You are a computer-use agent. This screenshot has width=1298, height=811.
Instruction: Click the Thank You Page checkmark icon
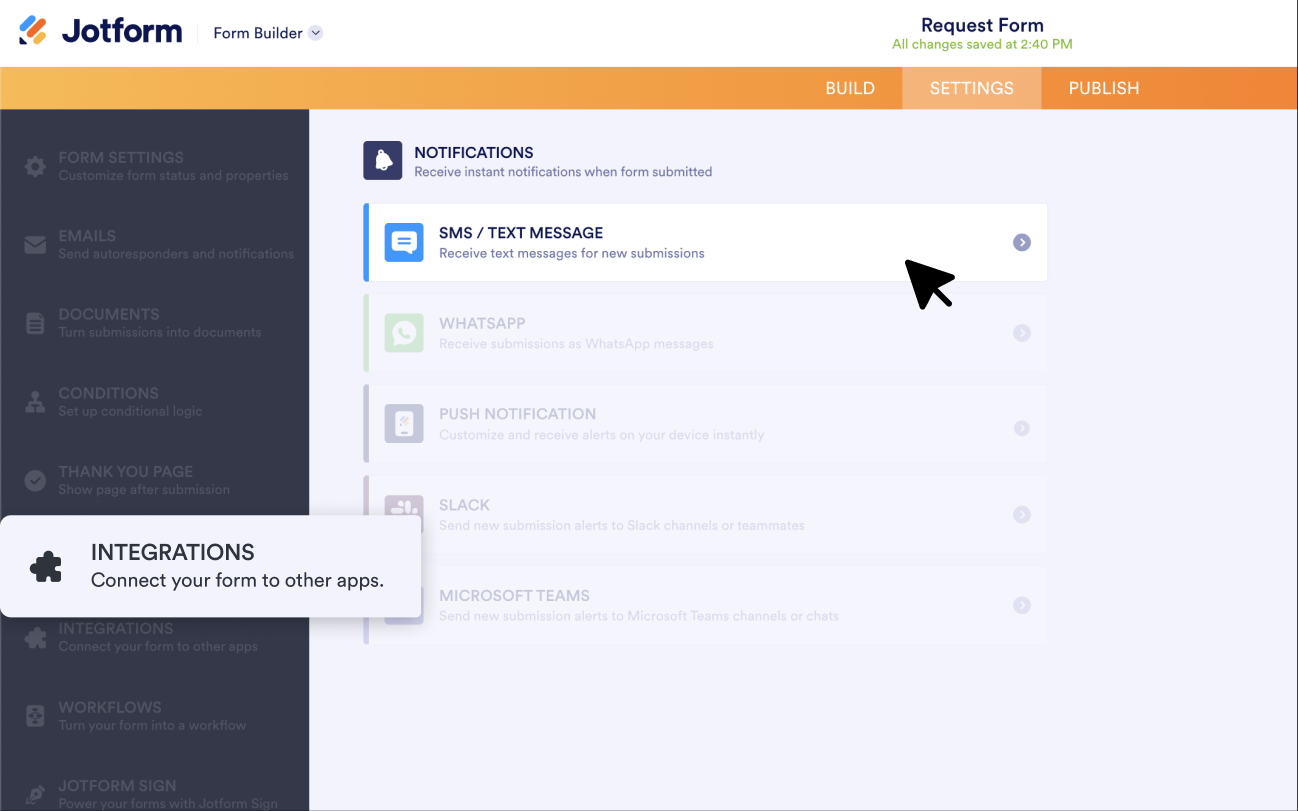click(35, 480)
